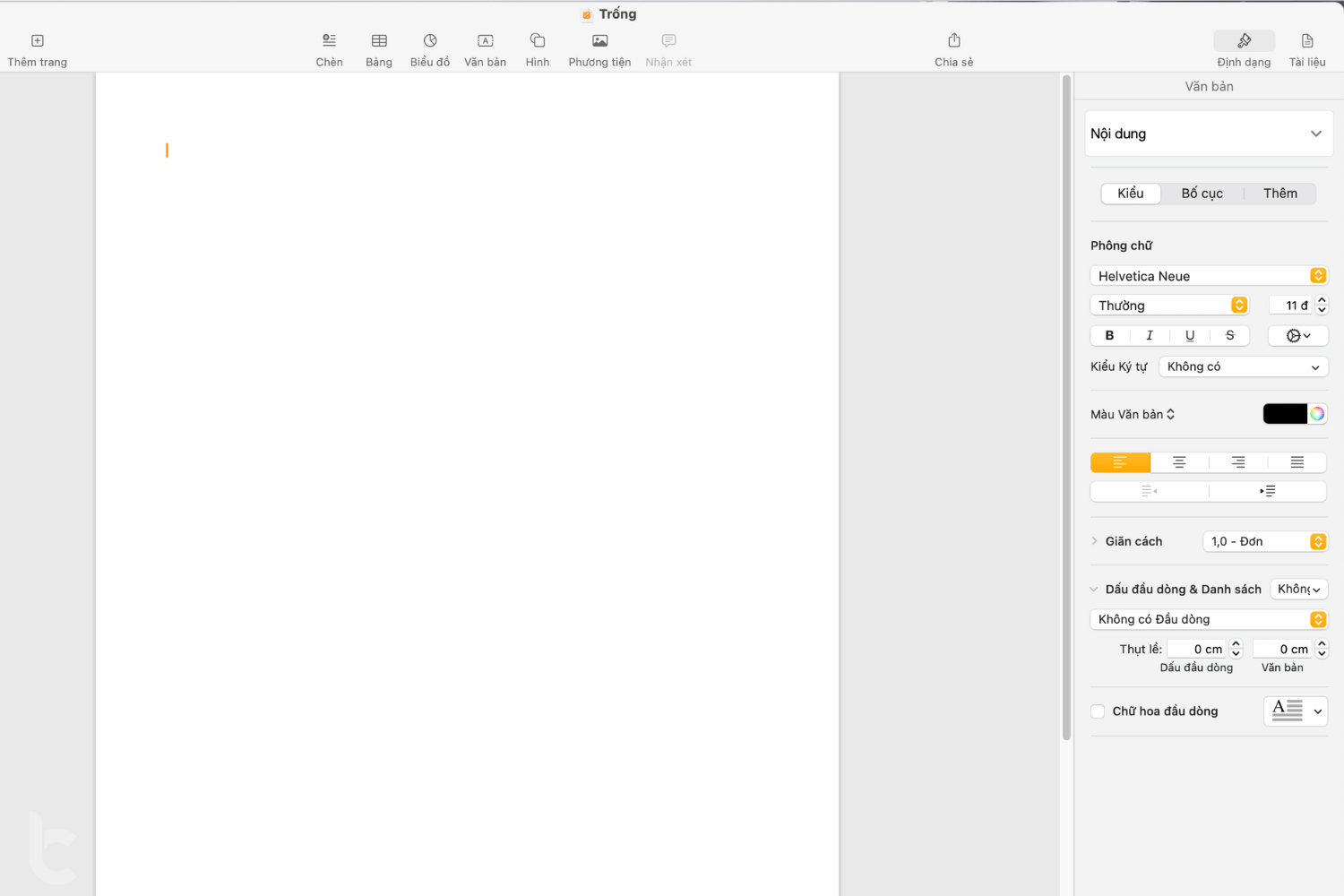Switch to the Thêm tab
Screen dimensions: 1344x896
[1280, 194]
